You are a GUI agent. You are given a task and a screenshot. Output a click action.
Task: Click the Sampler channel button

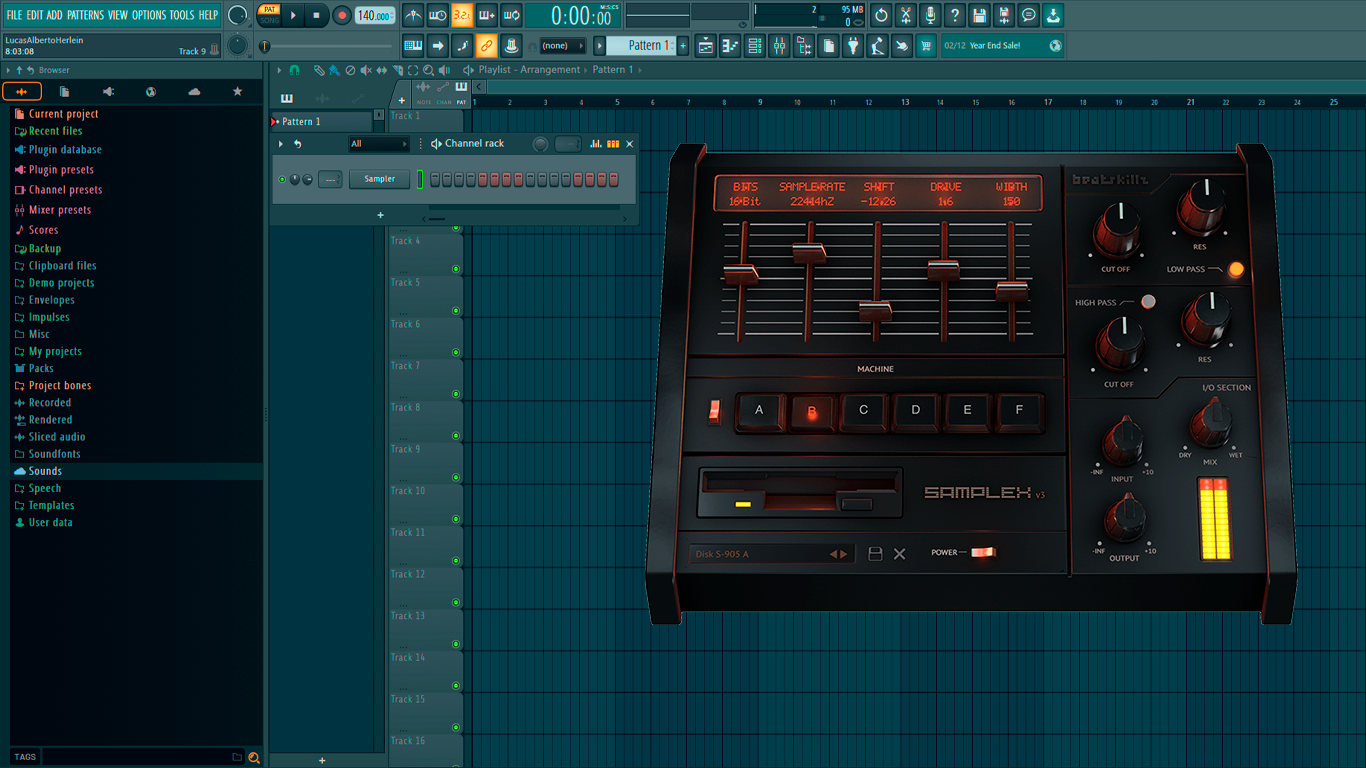[379, 179]
